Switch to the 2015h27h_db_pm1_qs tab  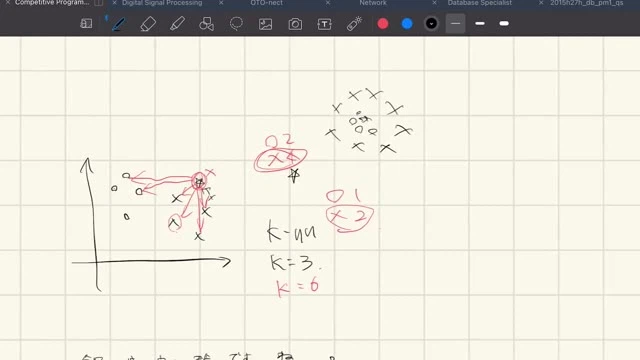pyautogui.click(x=587, y=3)
